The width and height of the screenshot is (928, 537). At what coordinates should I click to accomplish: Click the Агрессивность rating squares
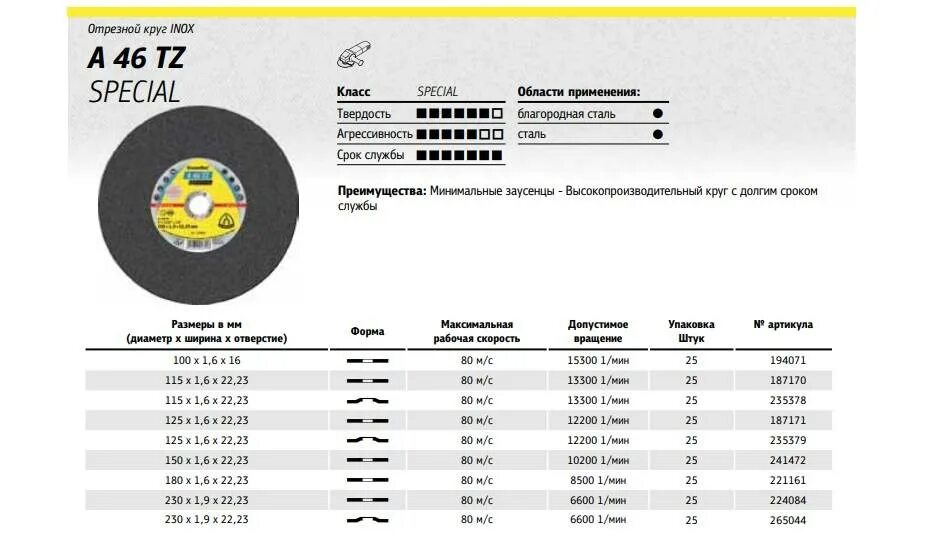click(x=459, y=134)
